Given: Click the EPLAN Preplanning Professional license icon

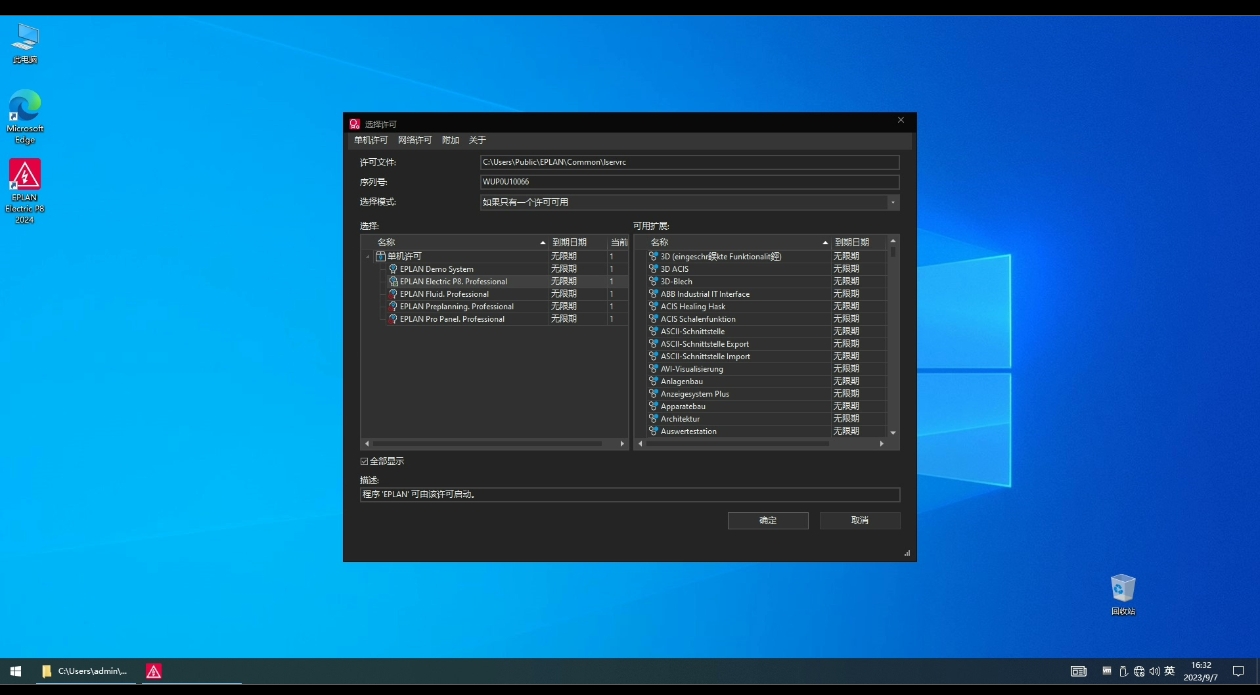Looking at the screenshot, I should point(393,306).
